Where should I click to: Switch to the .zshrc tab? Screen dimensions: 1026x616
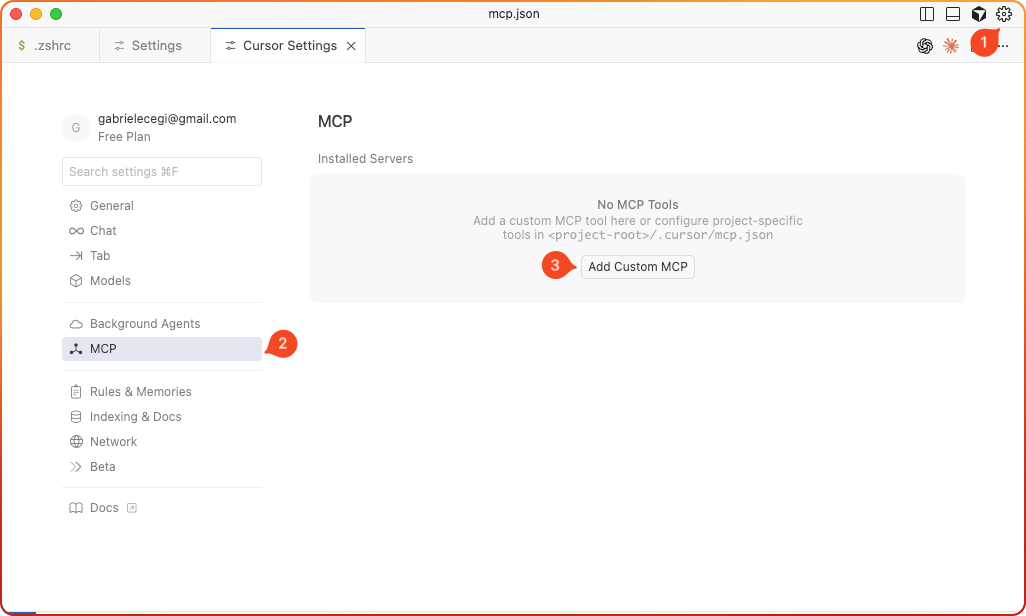pos(48,45)
